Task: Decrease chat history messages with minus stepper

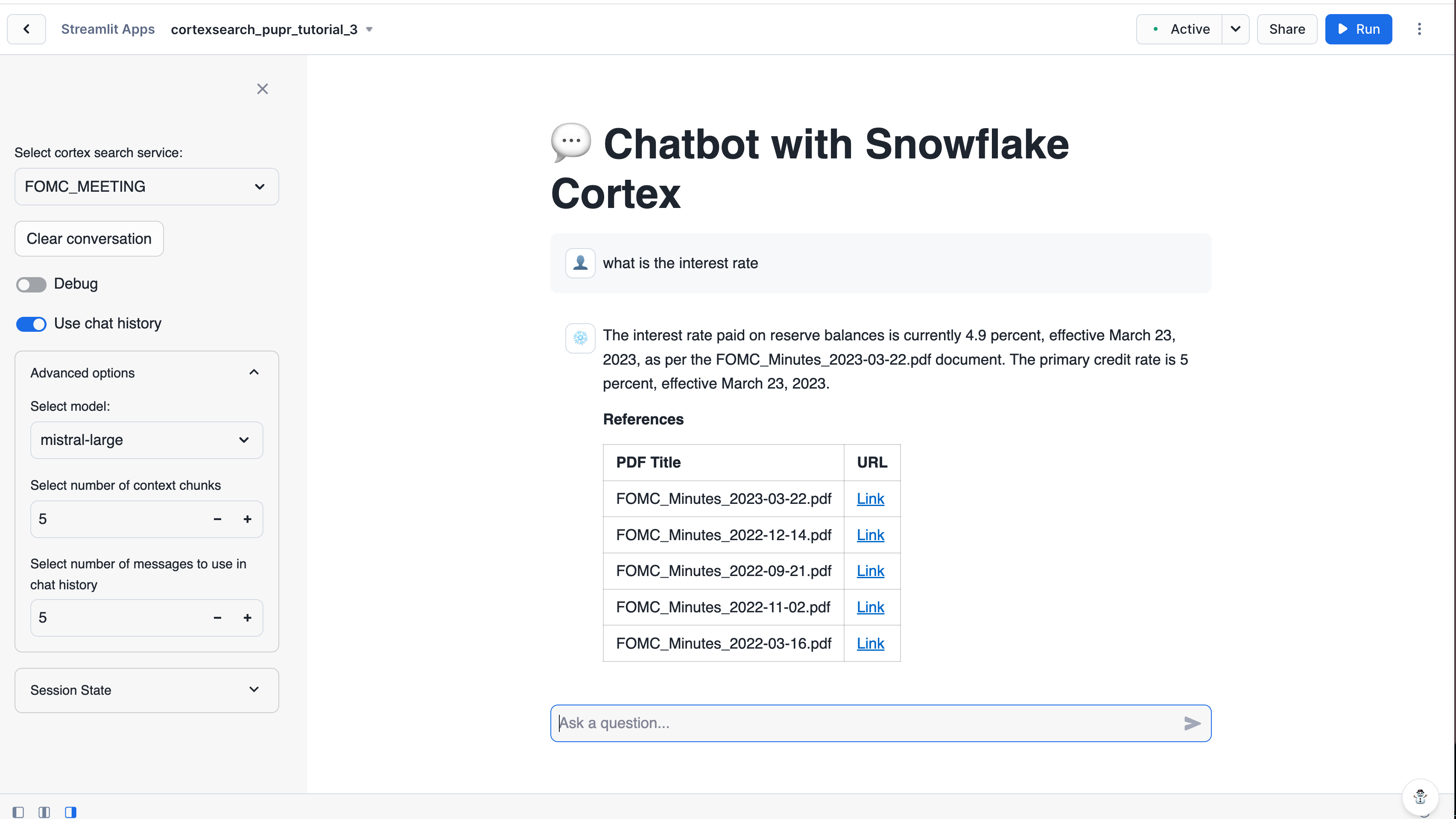Action: point(218,618)
